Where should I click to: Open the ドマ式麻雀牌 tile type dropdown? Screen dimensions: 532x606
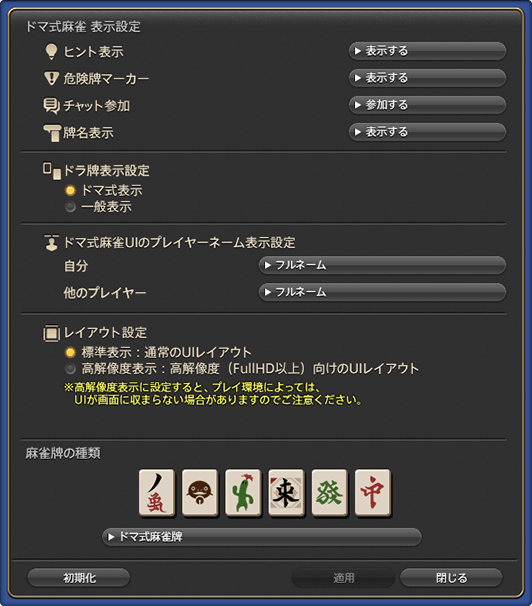pos(262,537)
